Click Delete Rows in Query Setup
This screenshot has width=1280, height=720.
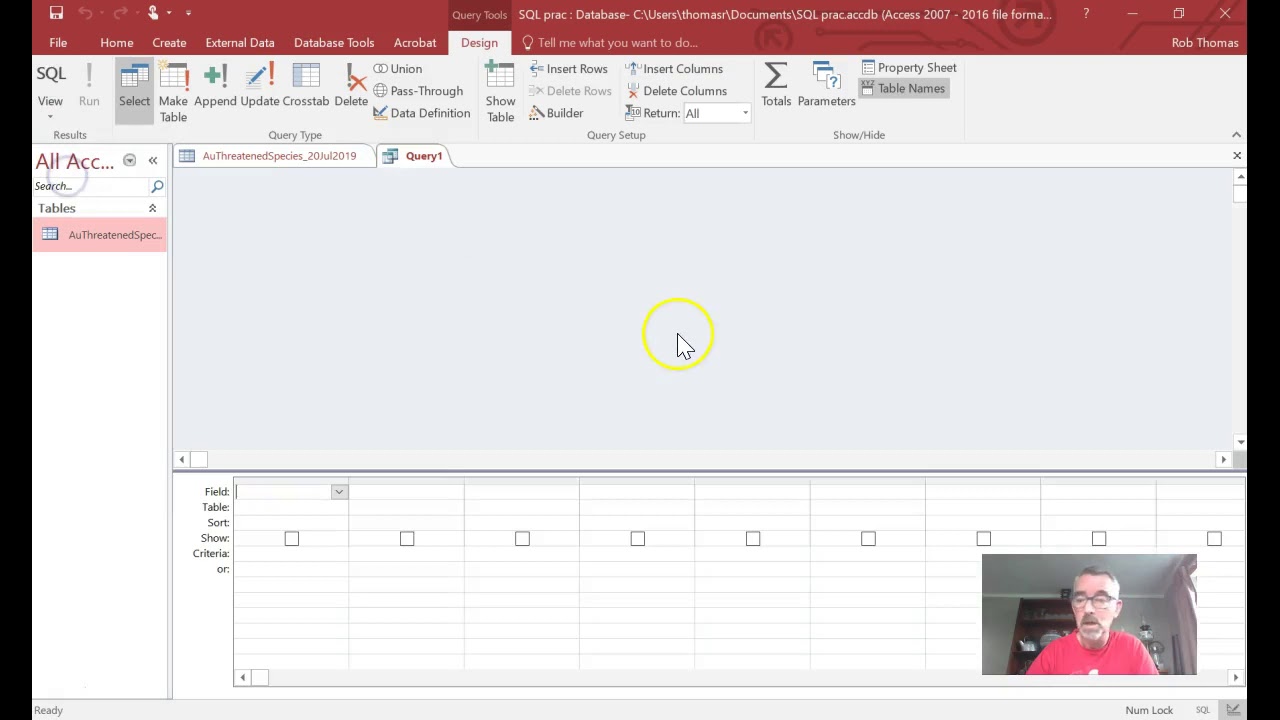coord(570,91)
